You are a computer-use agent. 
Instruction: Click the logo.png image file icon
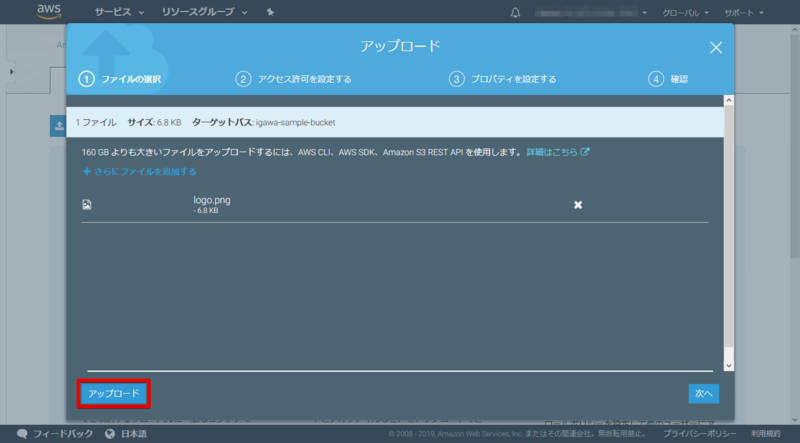click(x=87, y=205)
